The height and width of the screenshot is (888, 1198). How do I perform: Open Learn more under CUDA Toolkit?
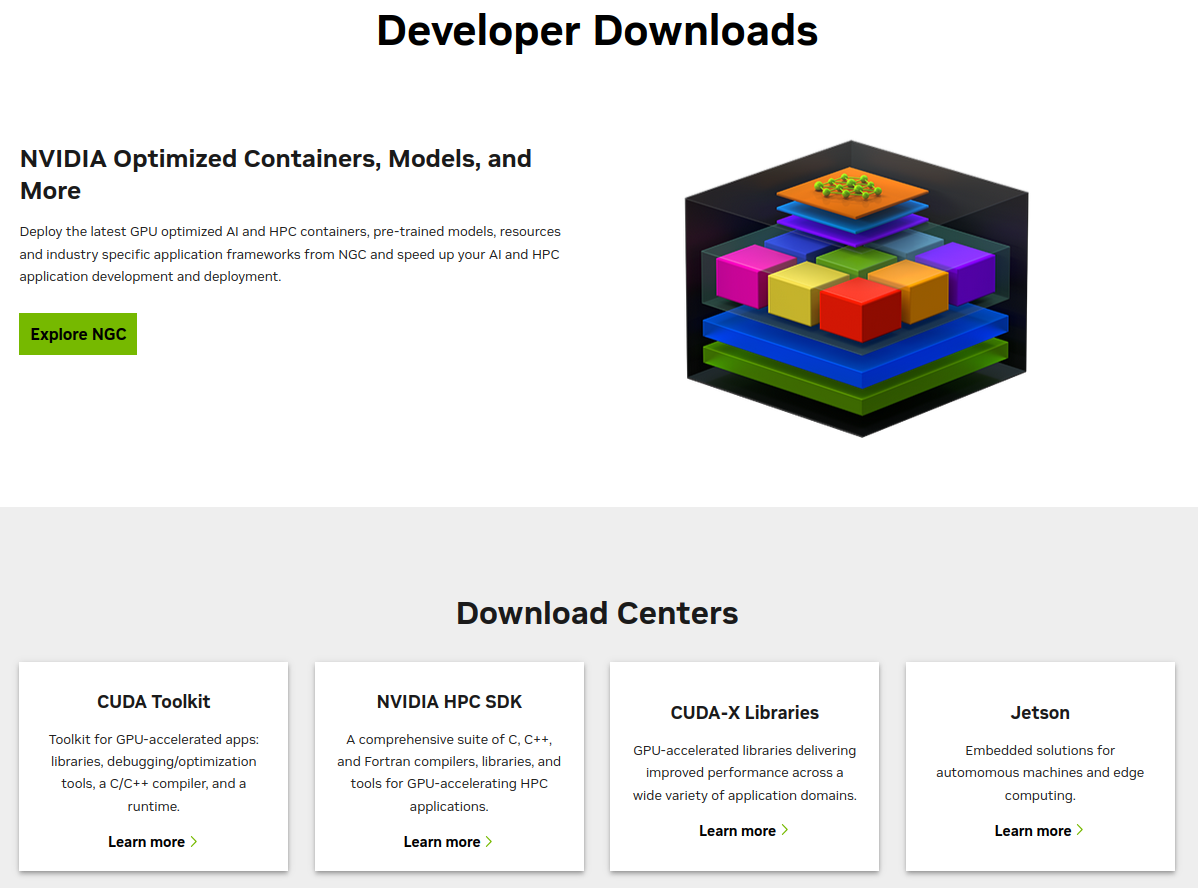pos(146,842)
